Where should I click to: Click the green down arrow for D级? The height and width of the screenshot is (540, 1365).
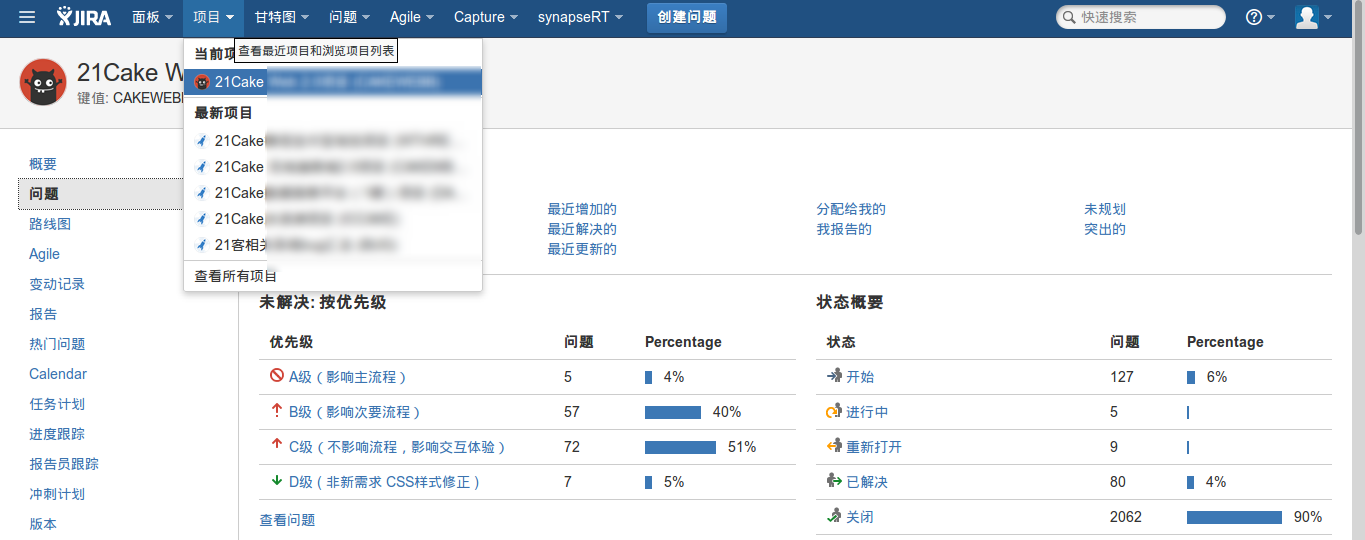click(x=277, y=481)
